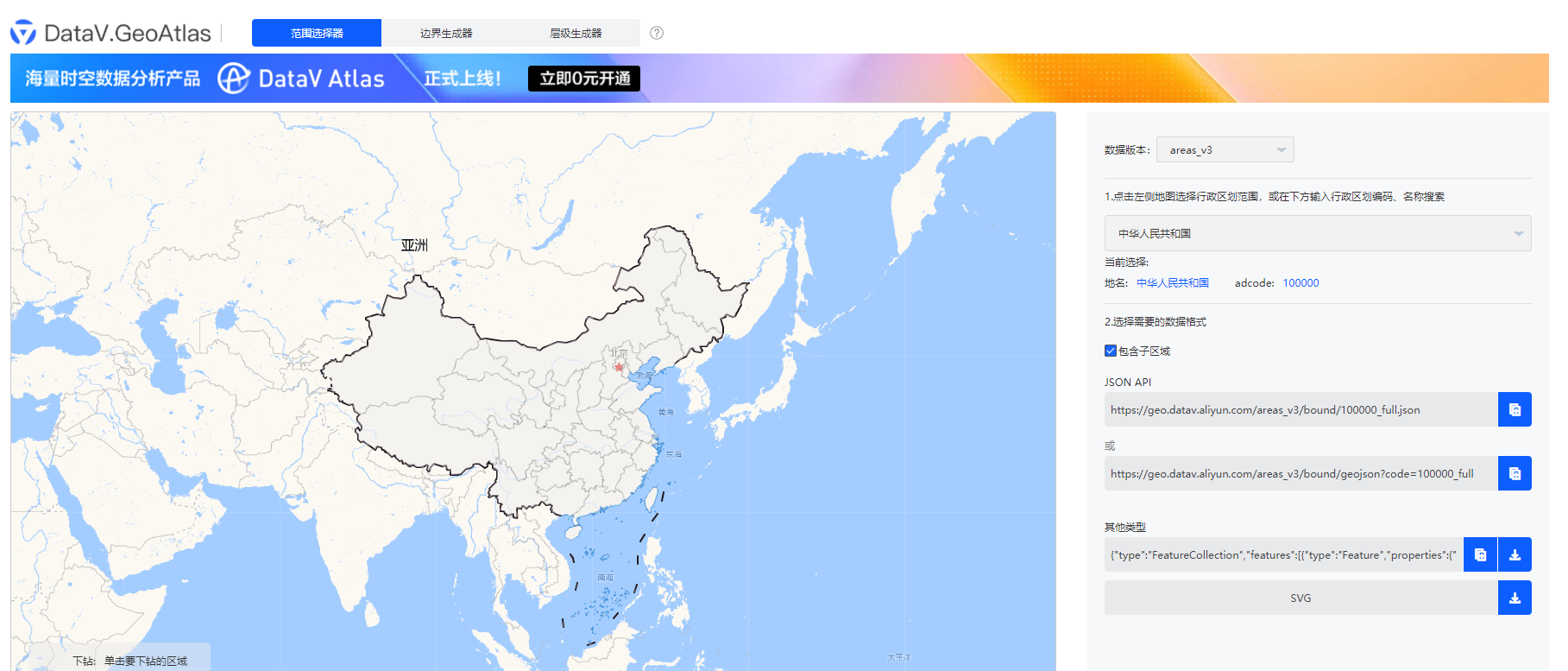Switch to the 层级生成器 tab
Image resolution: width=1568 pixels, height=671 pixels.
tap(576, 33)
